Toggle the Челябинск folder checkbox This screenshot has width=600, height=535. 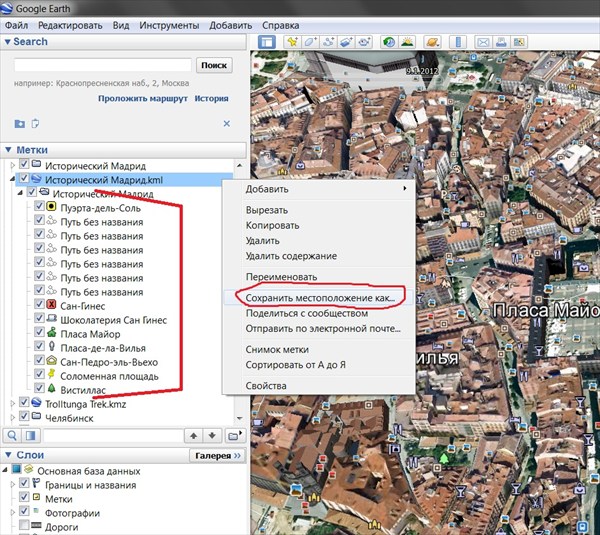[x=24, y=416]
